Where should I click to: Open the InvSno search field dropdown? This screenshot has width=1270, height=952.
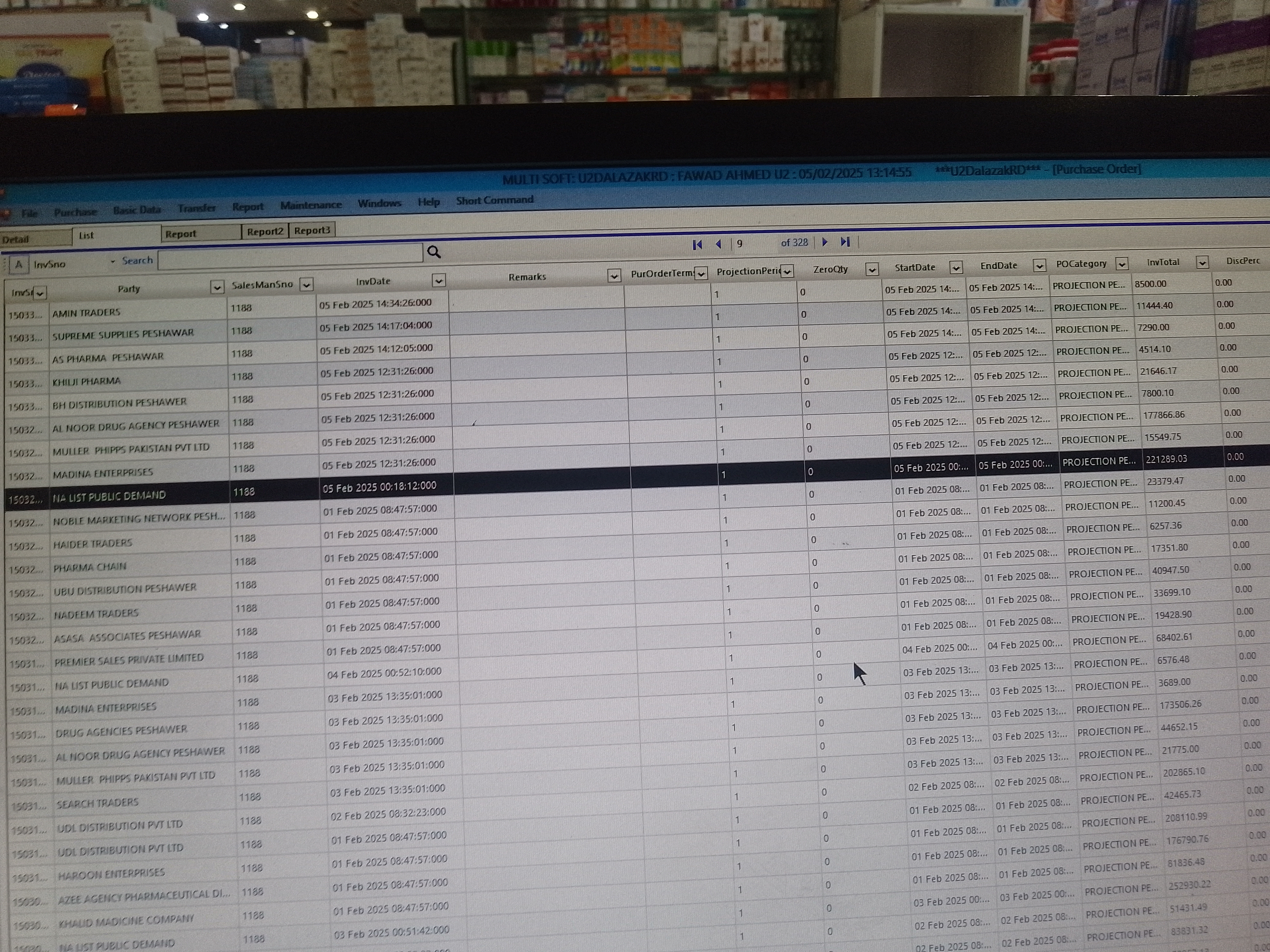point(113,262)
